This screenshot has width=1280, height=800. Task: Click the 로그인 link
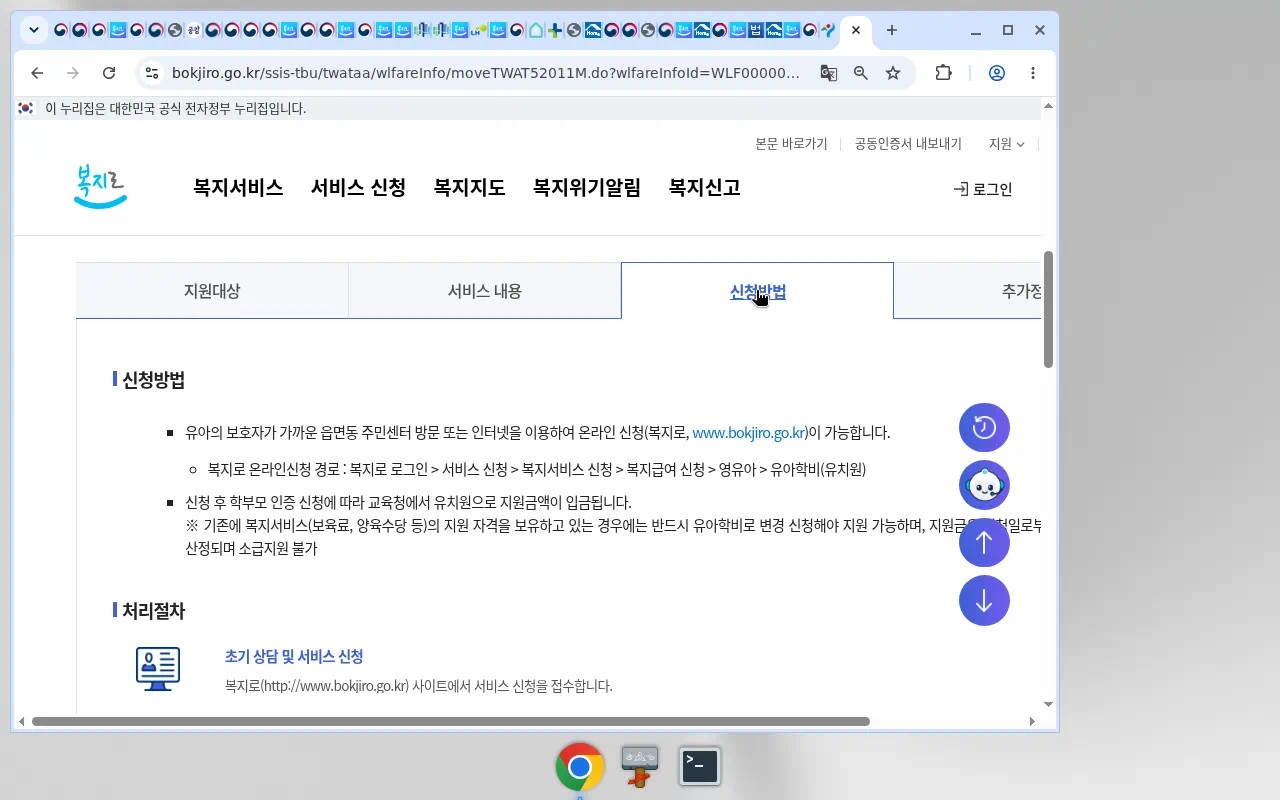(983, 189)
